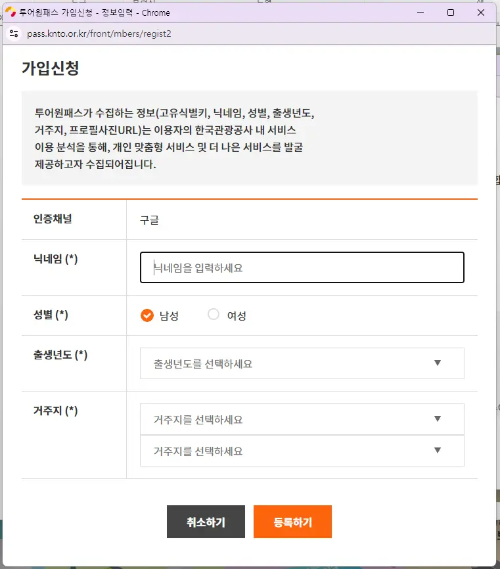The width and height of the screenshot is (500, 569).
Task: Click the site information icon in address bar
Action: pos(14,34)
